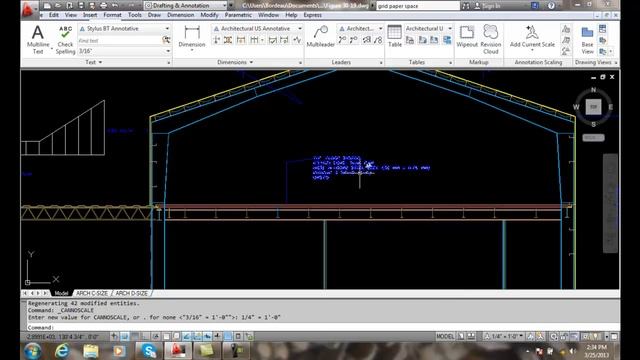Toggle Snap Mode in status bar
This screenshot has height=360, width=640.
pos(125,336)
